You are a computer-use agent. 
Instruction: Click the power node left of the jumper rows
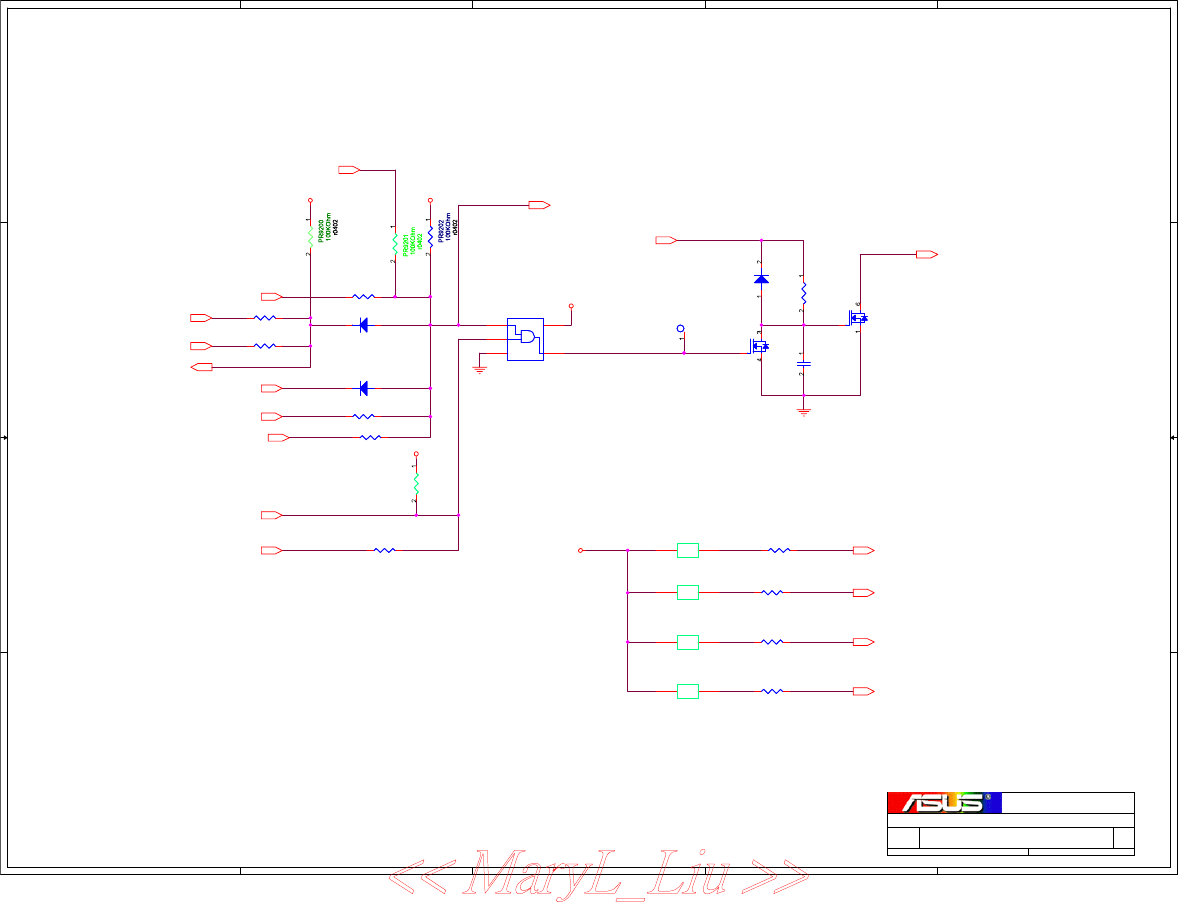[580, 551]
